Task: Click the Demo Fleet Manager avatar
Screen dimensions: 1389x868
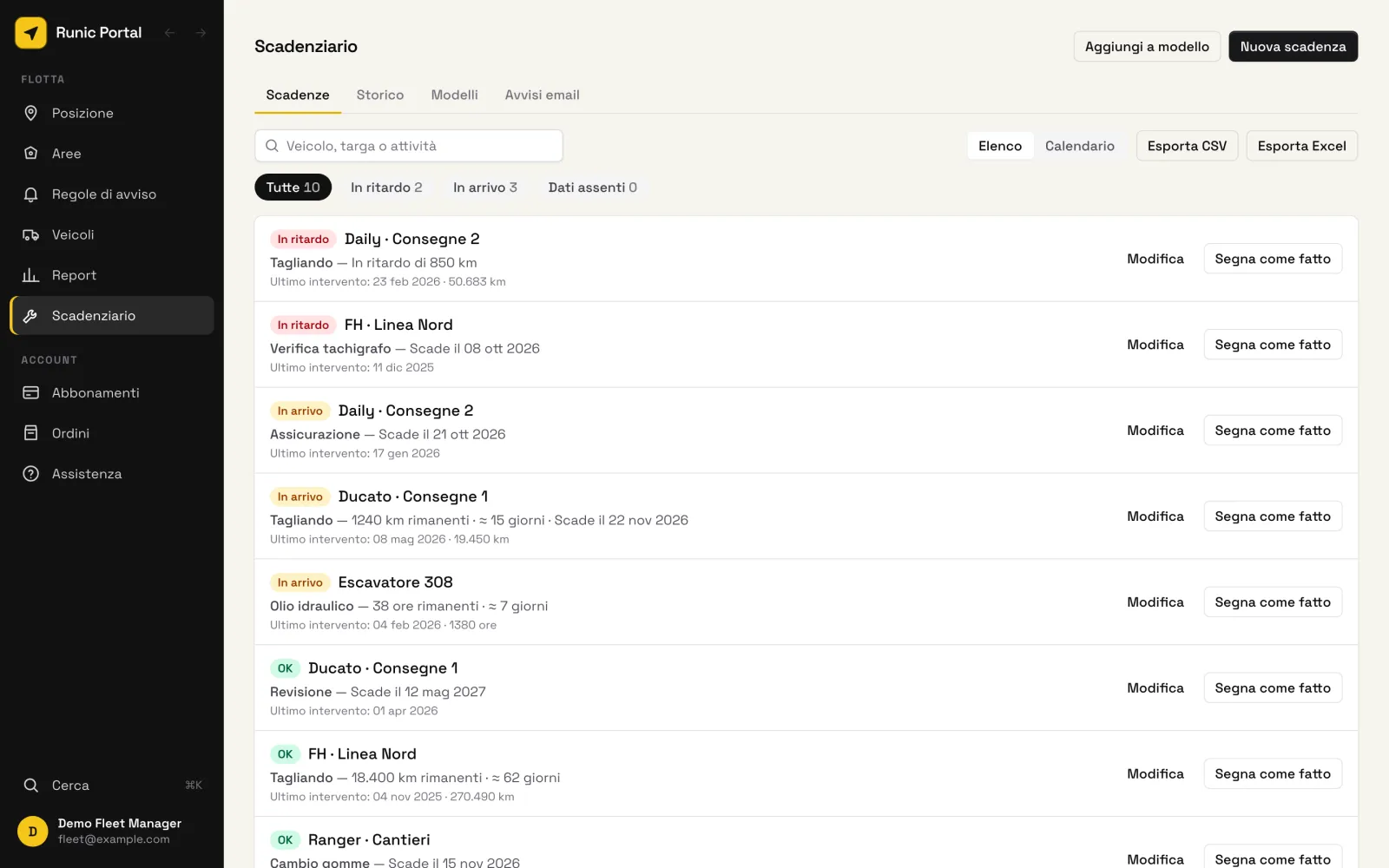Action: pos(33,832)
